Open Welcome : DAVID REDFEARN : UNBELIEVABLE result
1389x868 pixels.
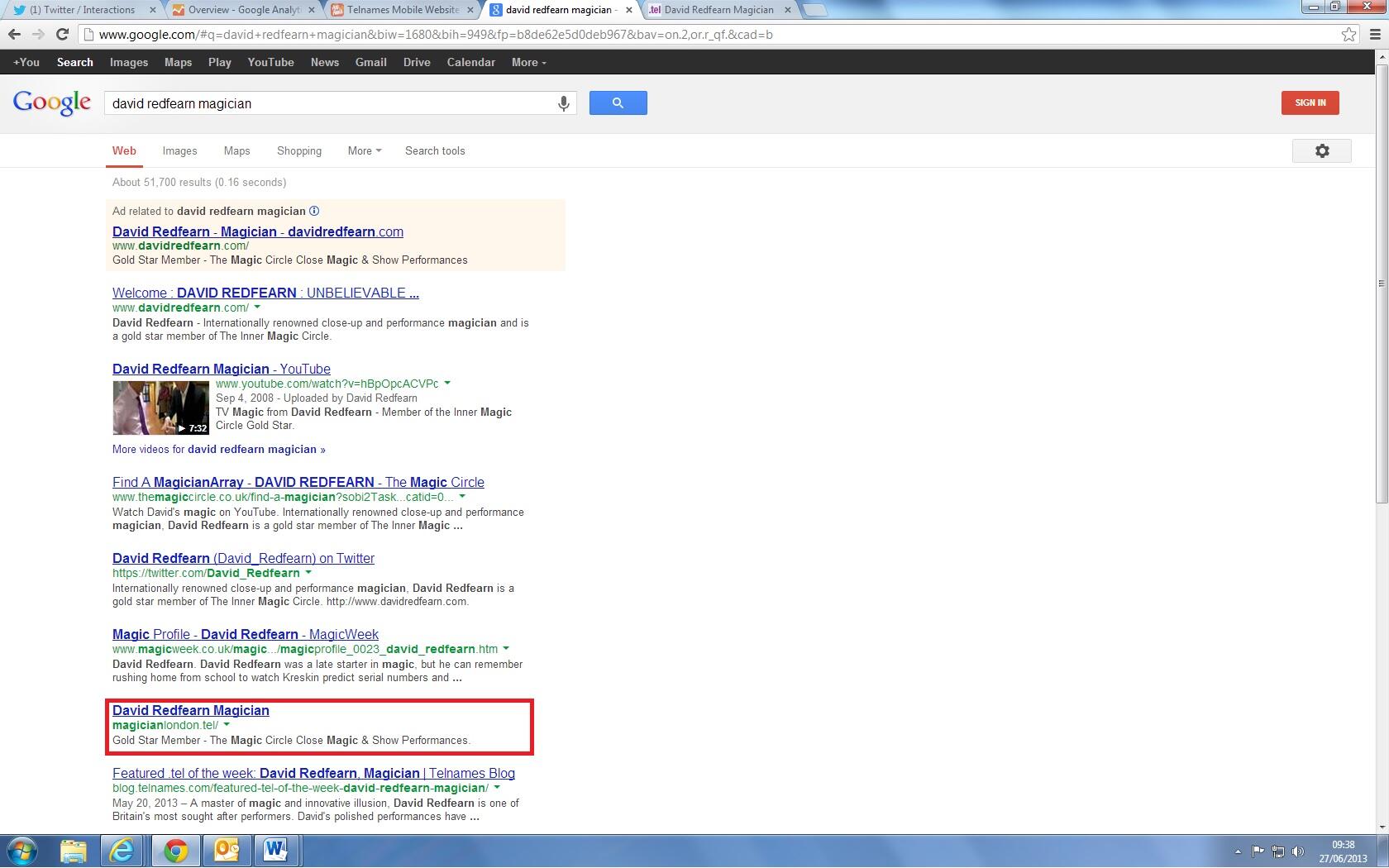click(265, 293)
